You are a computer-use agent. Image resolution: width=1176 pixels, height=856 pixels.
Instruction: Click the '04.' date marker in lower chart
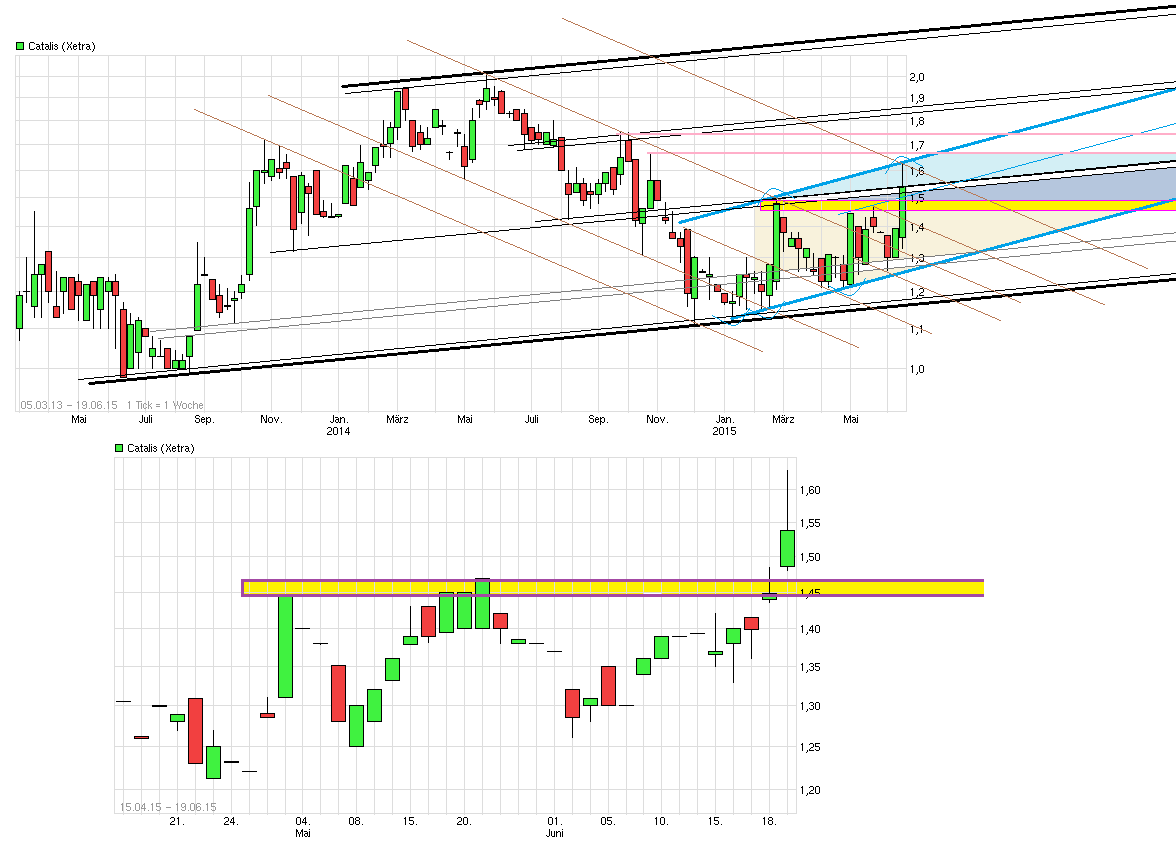pos(303,821)
